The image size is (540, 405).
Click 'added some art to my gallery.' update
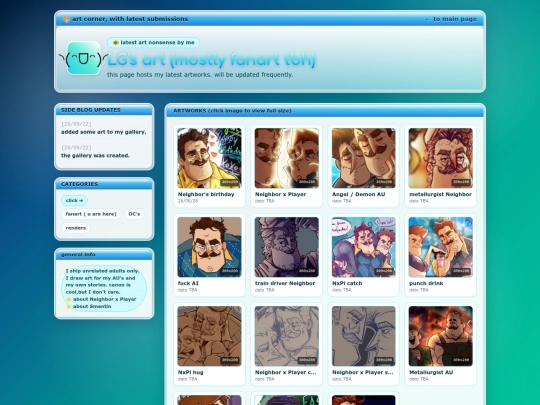(104, 132)
